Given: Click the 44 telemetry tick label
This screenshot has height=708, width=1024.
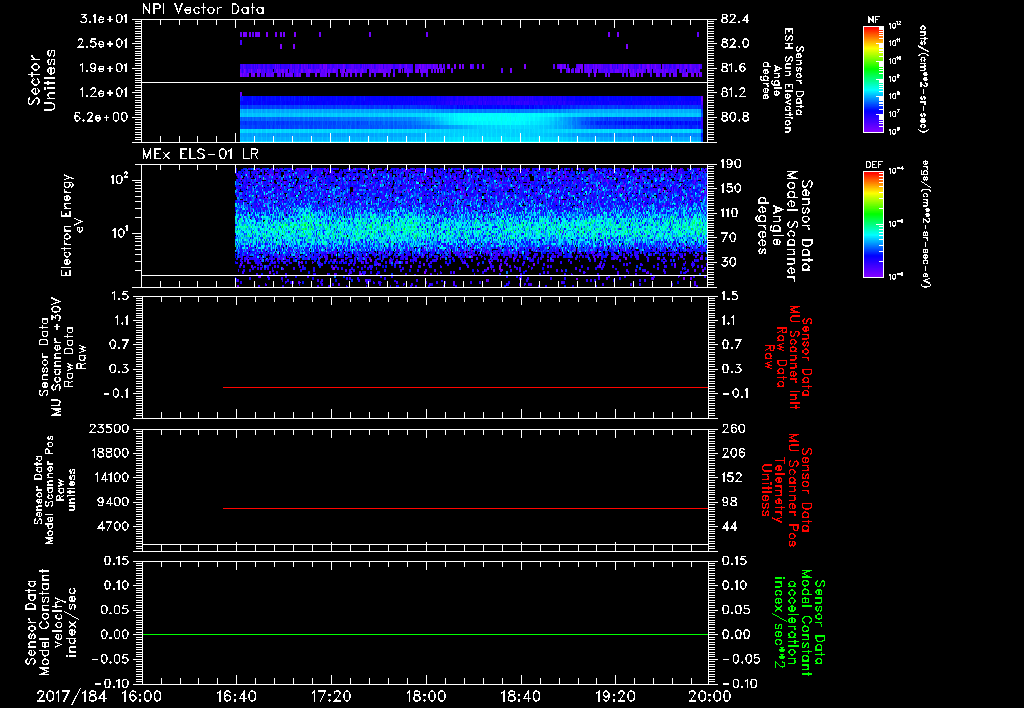Looking at the screenshot, I should (x=729, y=526).
